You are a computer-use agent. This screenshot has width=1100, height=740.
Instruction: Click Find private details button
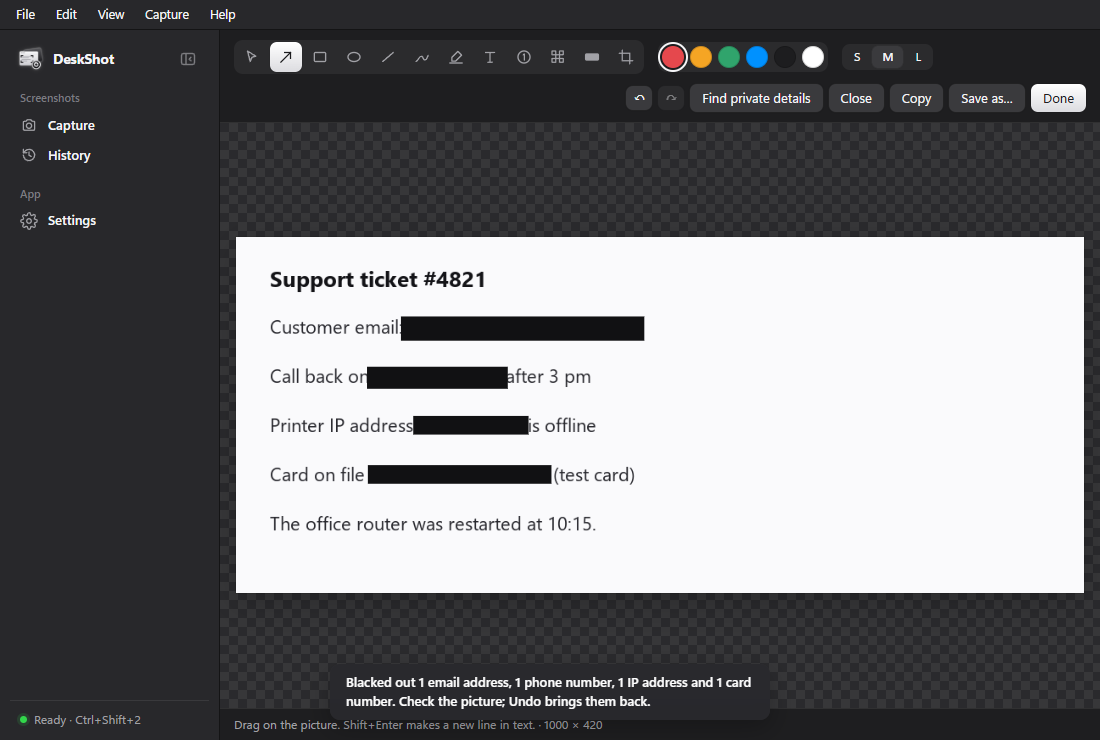click(756, 98)
